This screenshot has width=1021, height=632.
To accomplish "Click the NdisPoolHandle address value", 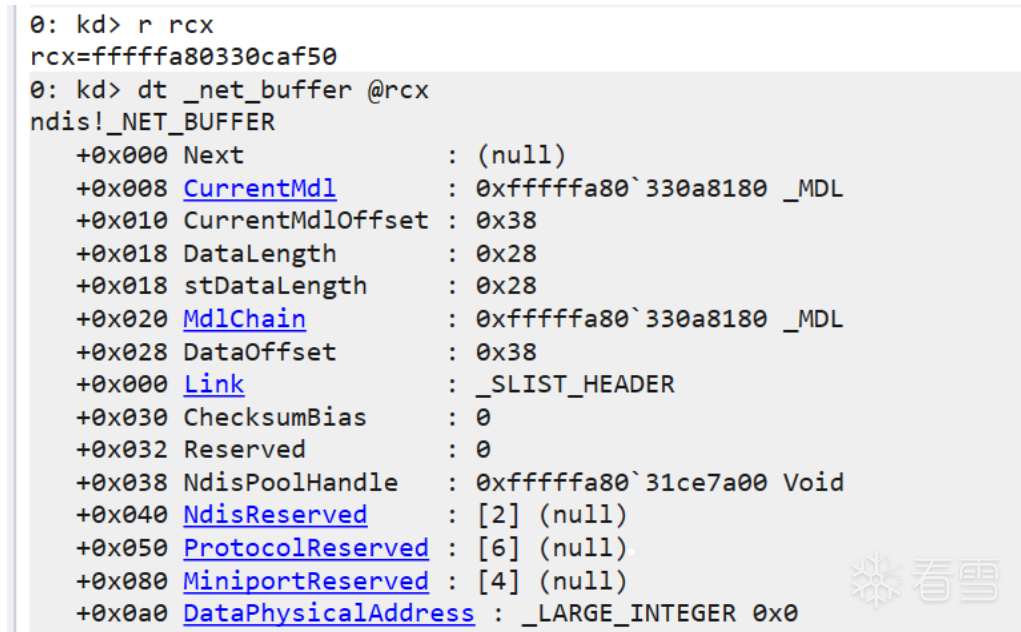I will [660, 482].
